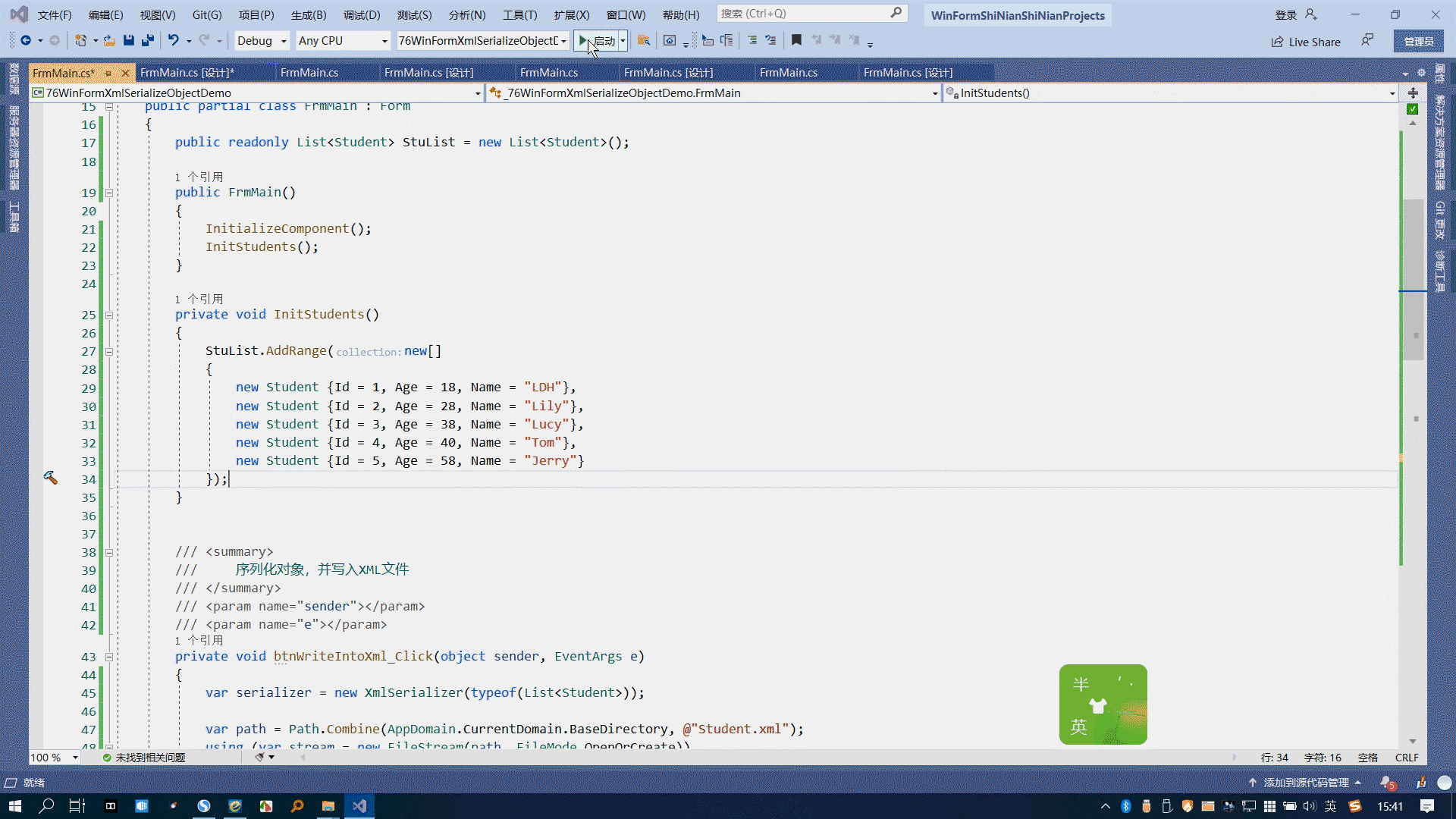
Task: Switch to the second FrmMain.cs [设计]* tab
Action: pos(187,73)
